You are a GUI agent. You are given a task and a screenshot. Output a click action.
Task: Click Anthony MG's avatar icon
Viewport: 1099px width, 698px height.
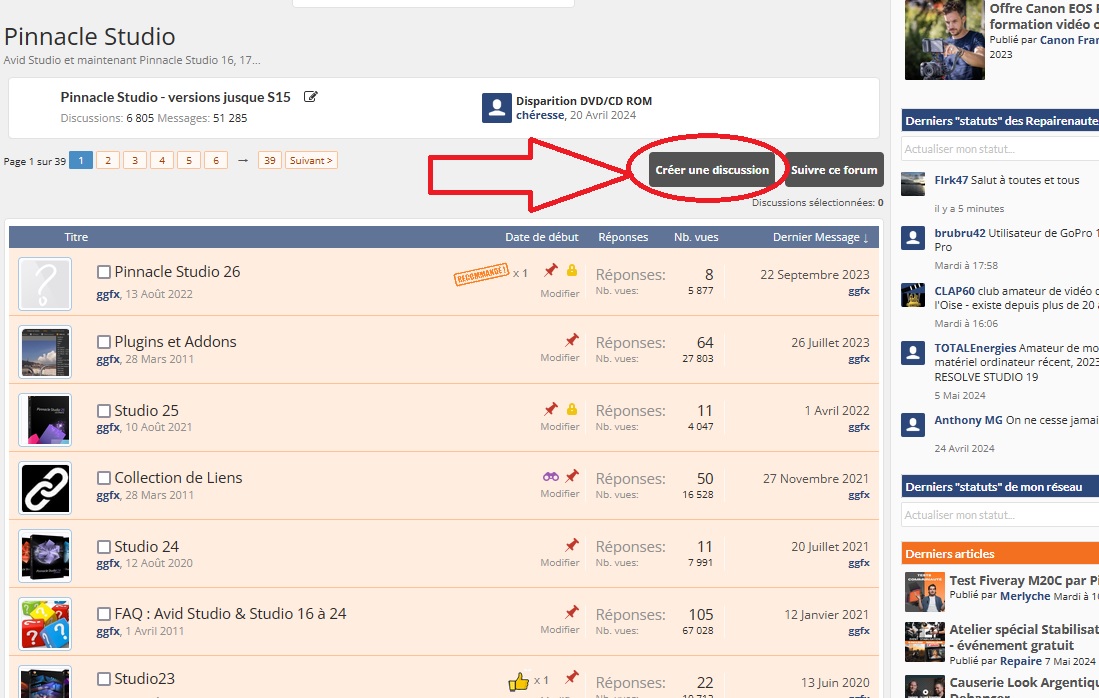click(913, 424)
